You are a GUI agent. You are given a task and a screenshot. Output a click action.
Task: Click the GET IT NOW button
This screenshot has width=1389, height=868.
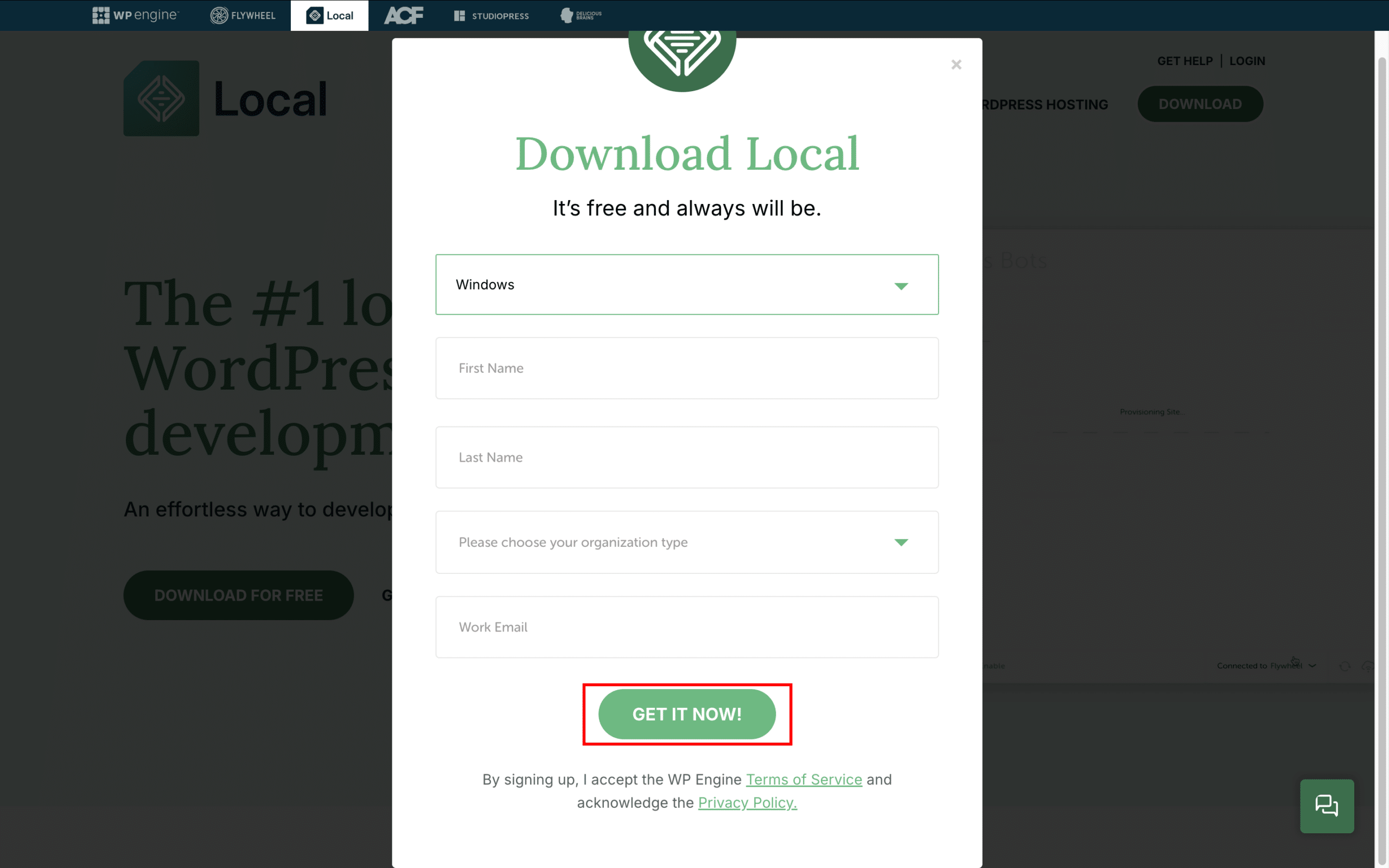tap(687, 714)
